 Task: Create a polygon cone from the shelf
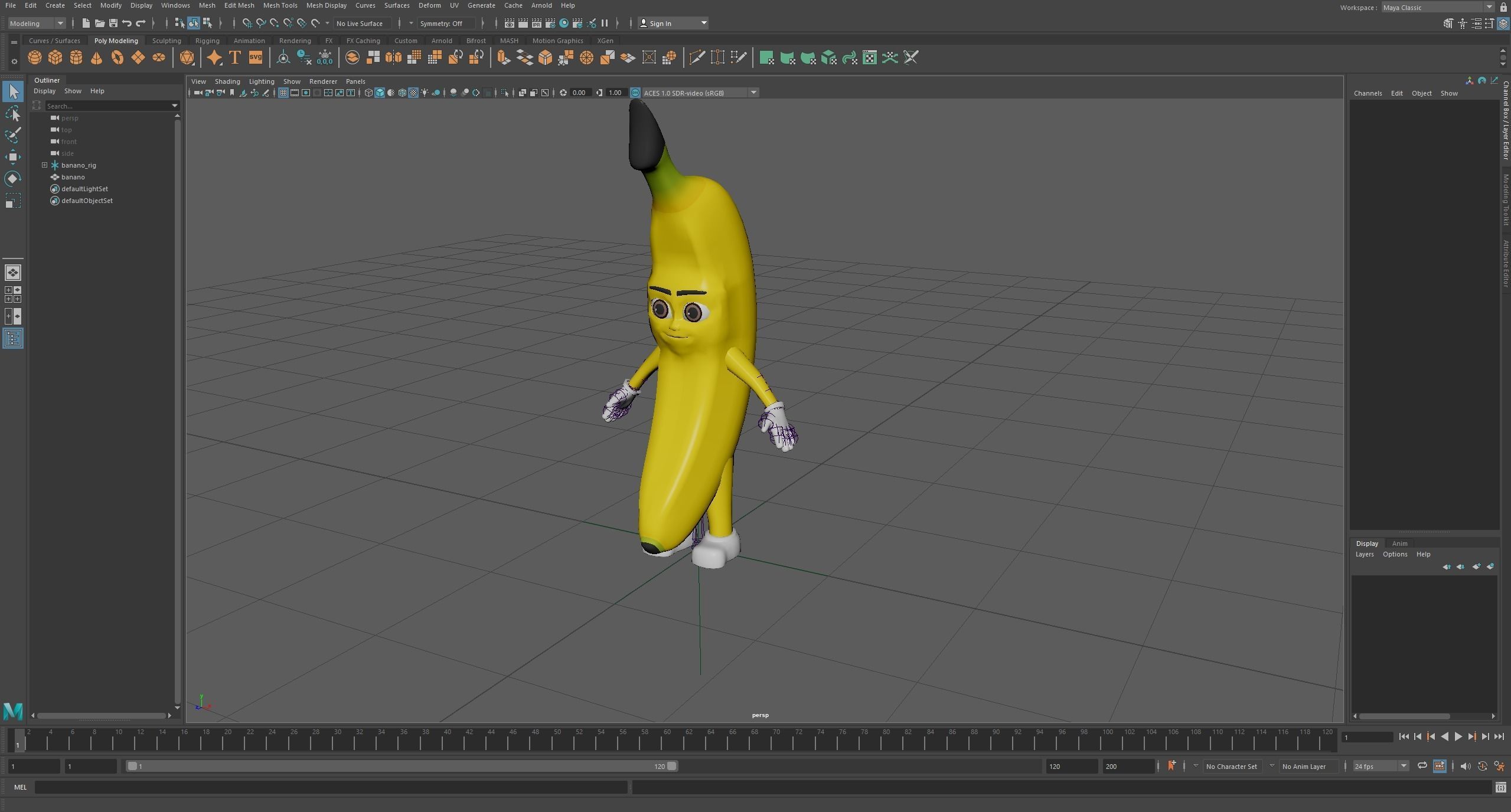click(x=97, y=58)
